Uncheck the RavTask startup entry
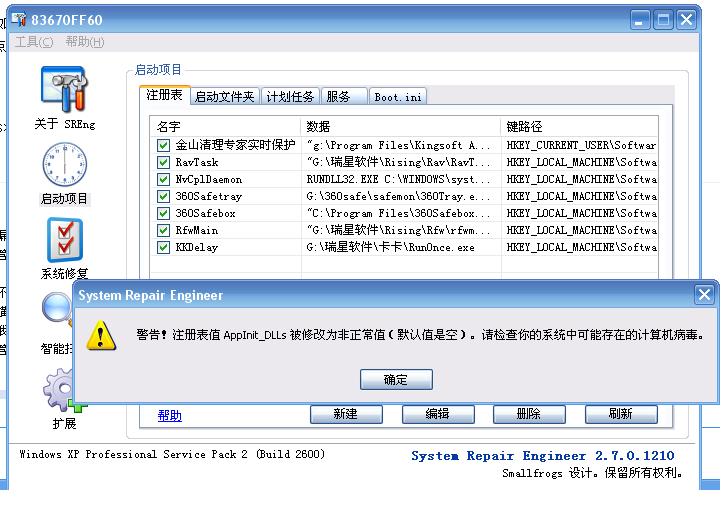This screenshot has height=524, width=723. (x=163, y=162)
